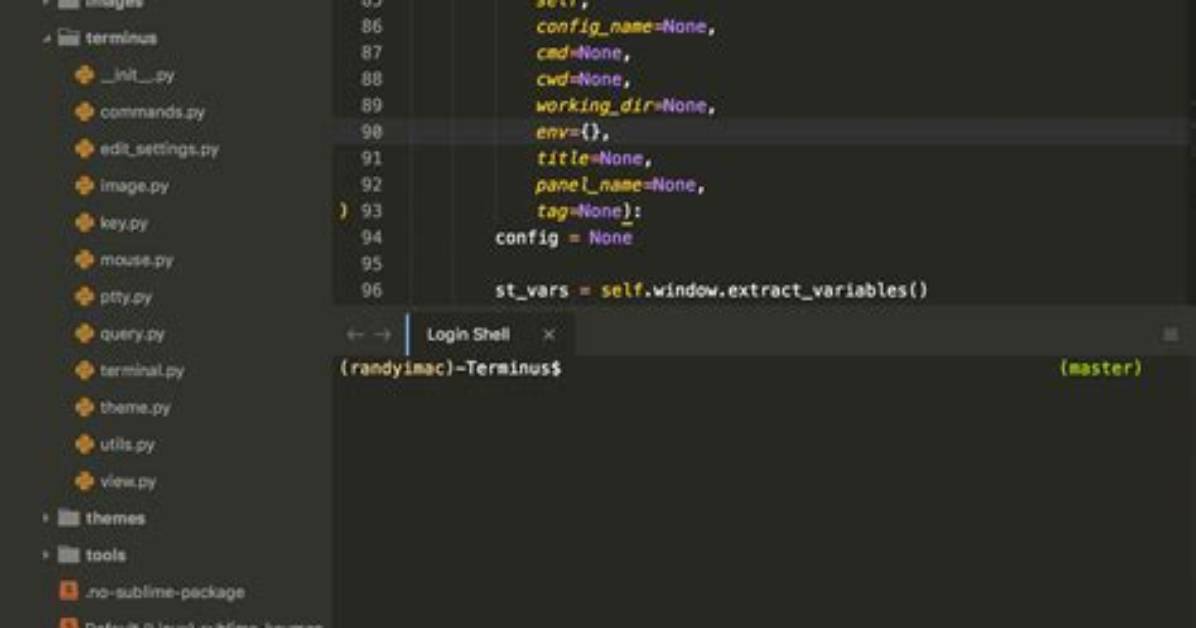Click the terminus folder icon
1196x628 pixels.
point(69,37)
